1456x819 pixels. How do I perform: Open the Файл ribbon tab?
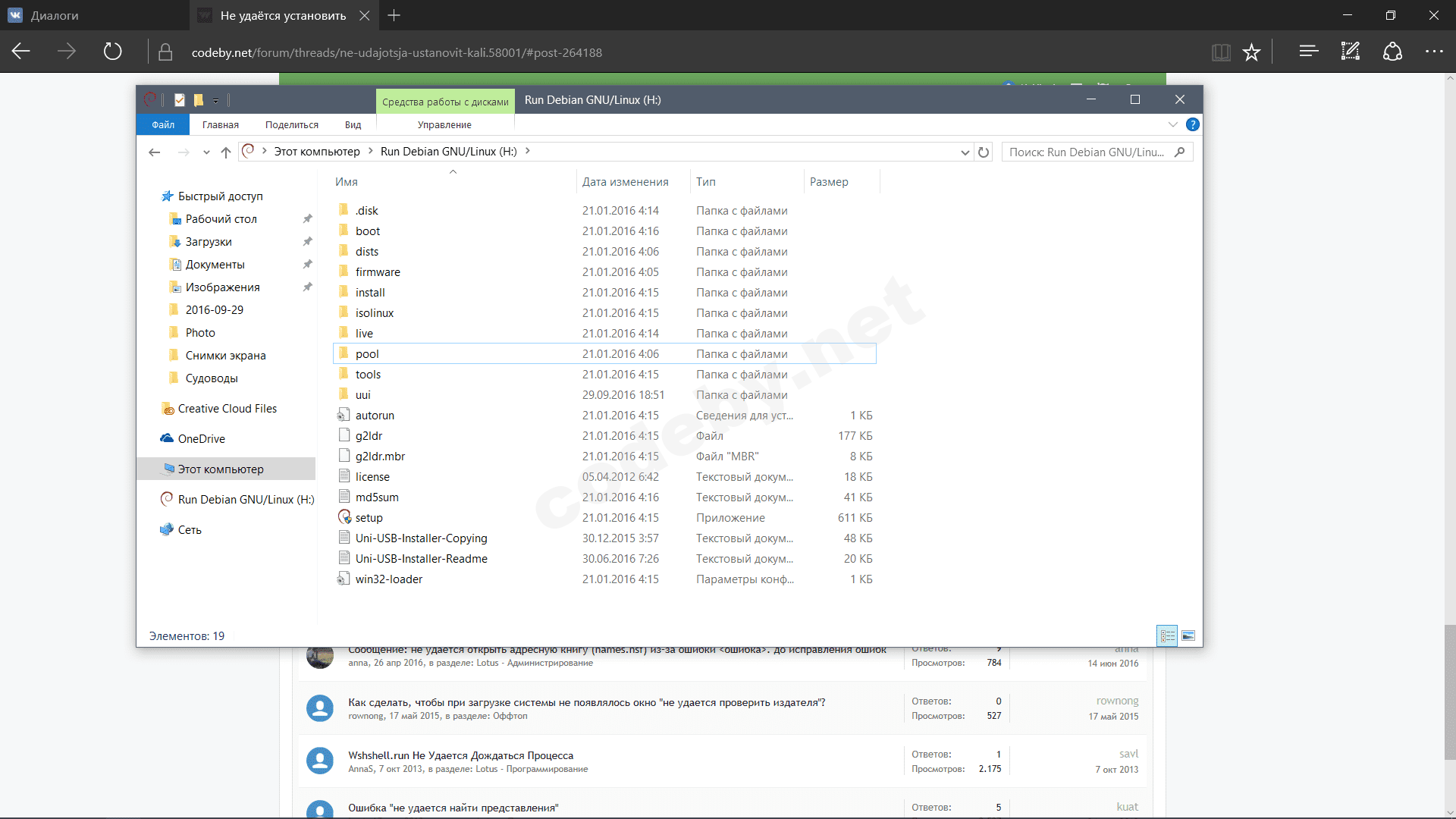tap(162, 124)
